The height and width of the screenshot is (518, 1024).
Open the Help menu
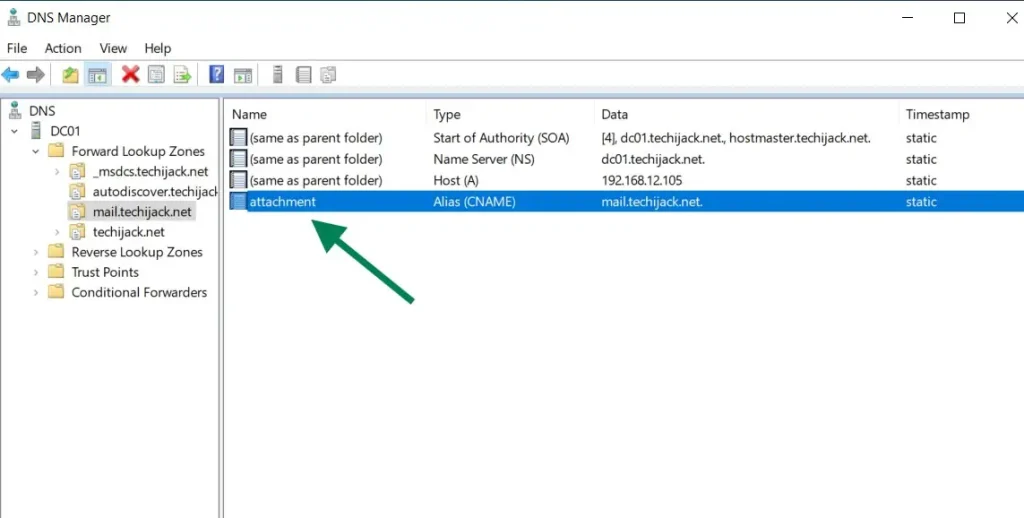point(157,48)
